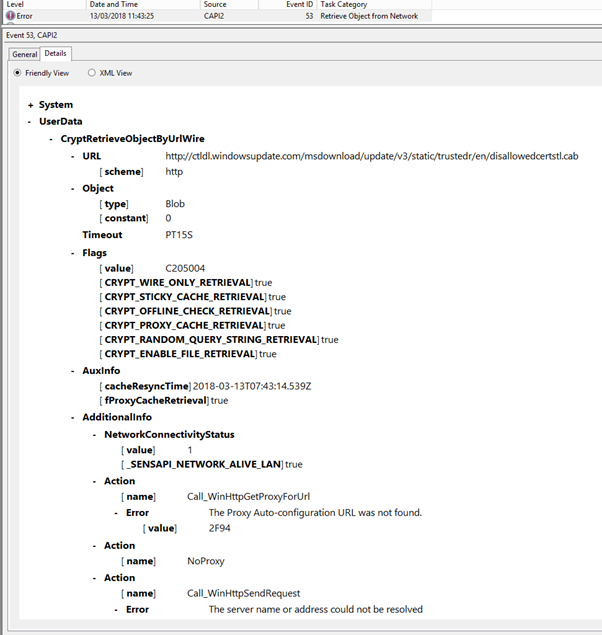602x635 pixels.
Task: Switch to the General tab
Action: [24, 53]
